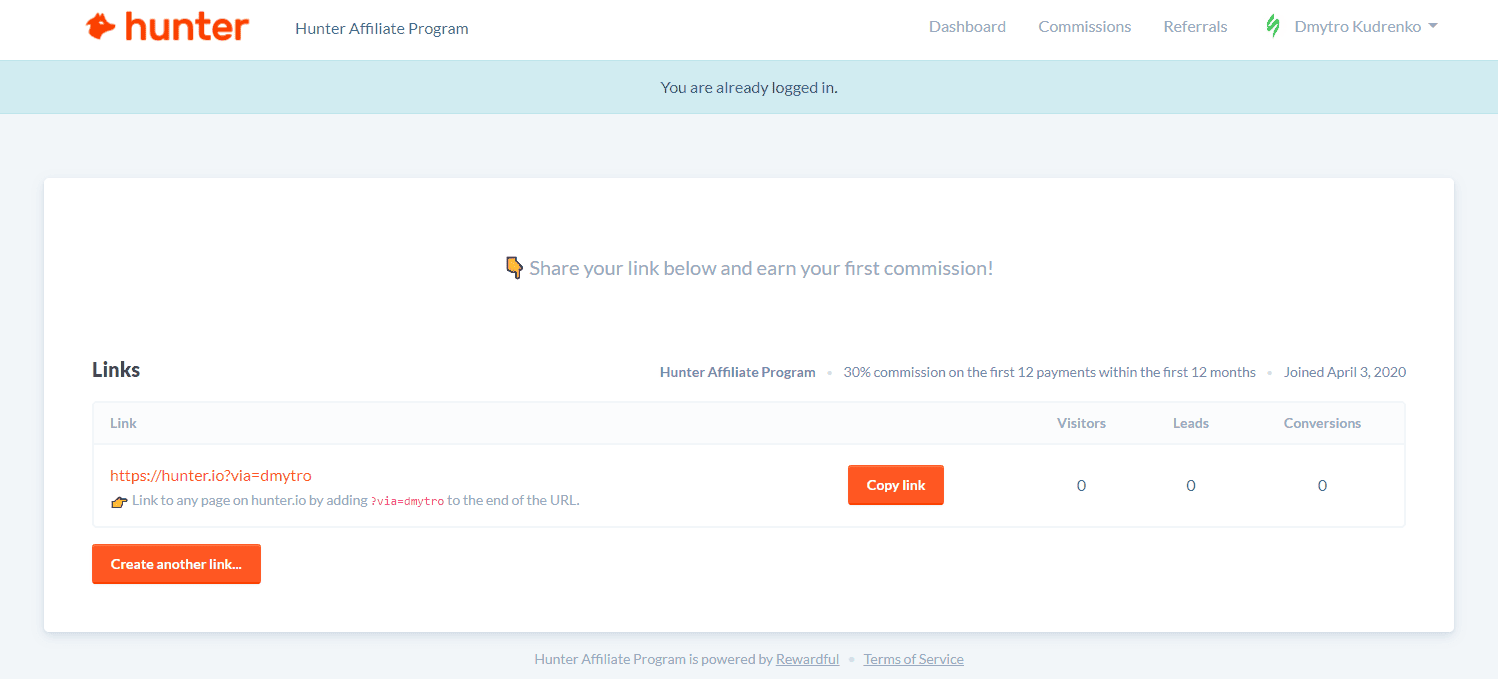The image size is (1498, 679).
Task: Go to the Dashboard page
Action: click(967, 27)
